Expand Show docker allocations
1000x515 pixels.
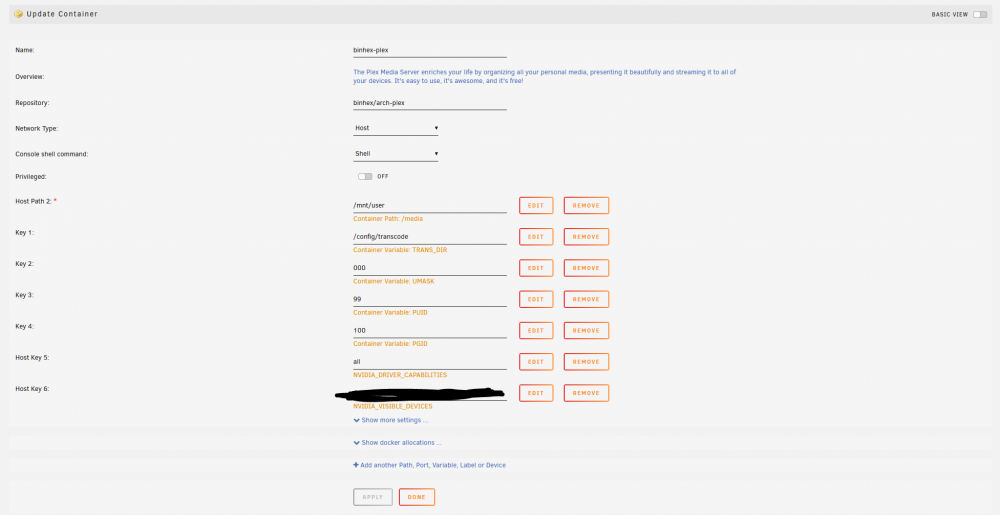(401, 443)
